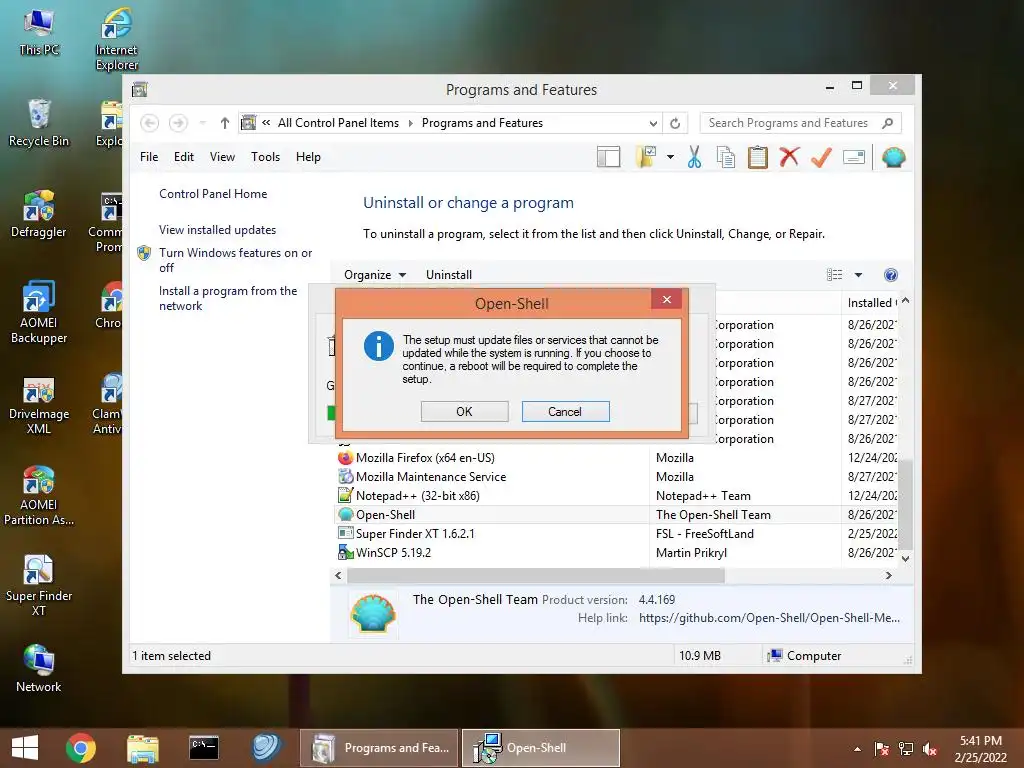1024x768 pixels.
Task: Click the list scroll down arrow
Action: tap(905, 558)
